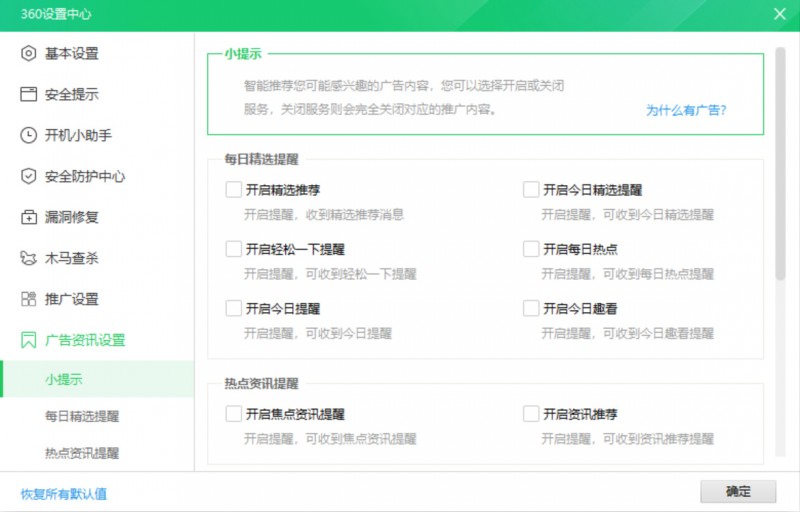Enable 开启今日提醒 checkbox
The width and height of the screenshot is (800, 512).
[x=234, y=309]
